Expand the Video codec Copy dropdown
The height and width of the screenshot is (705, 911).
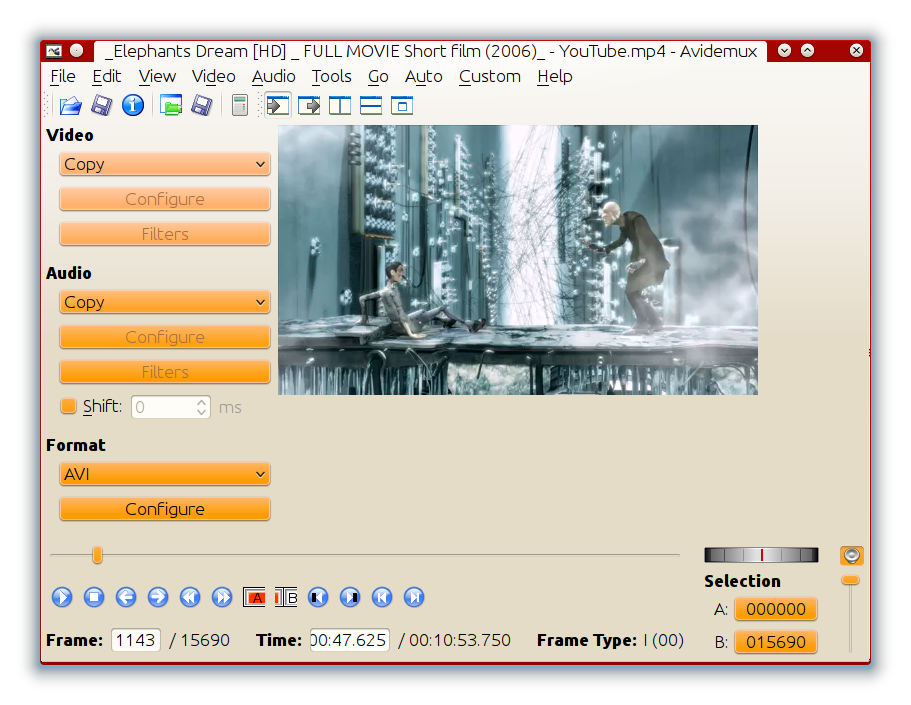[x=164, y=164]
